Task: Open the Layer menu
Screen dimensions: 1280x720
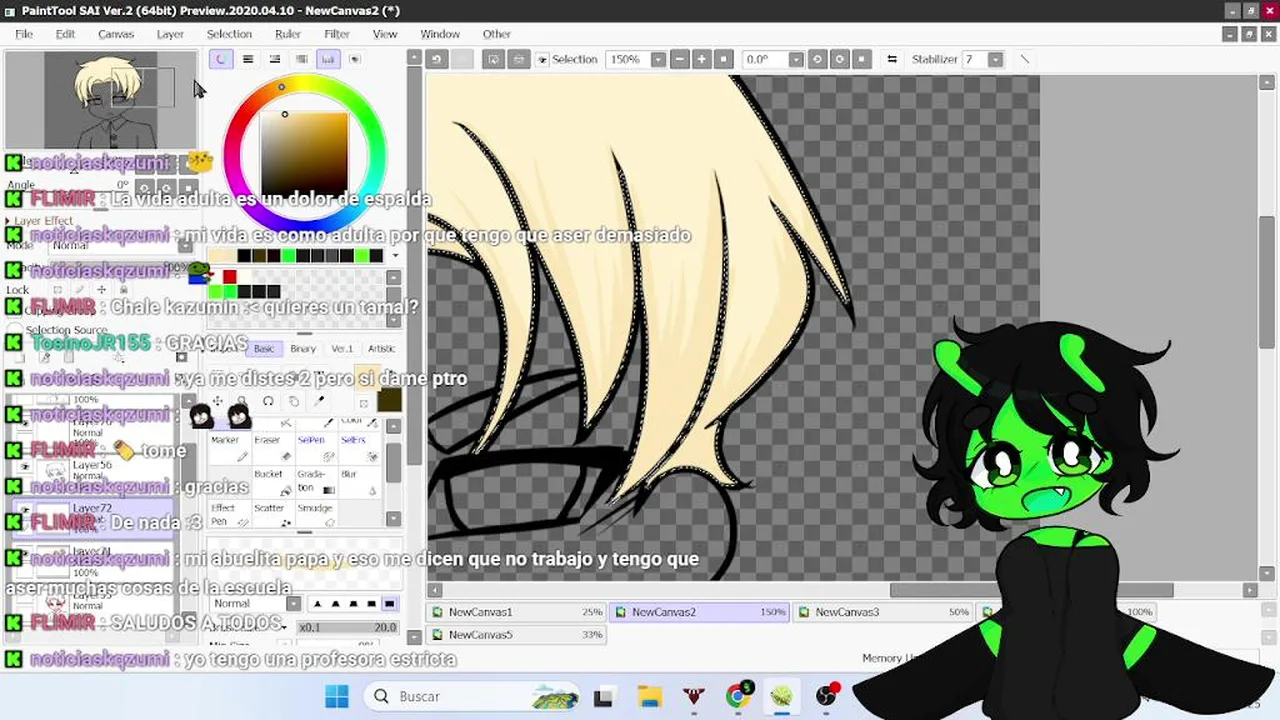Action: pos(170,34)
